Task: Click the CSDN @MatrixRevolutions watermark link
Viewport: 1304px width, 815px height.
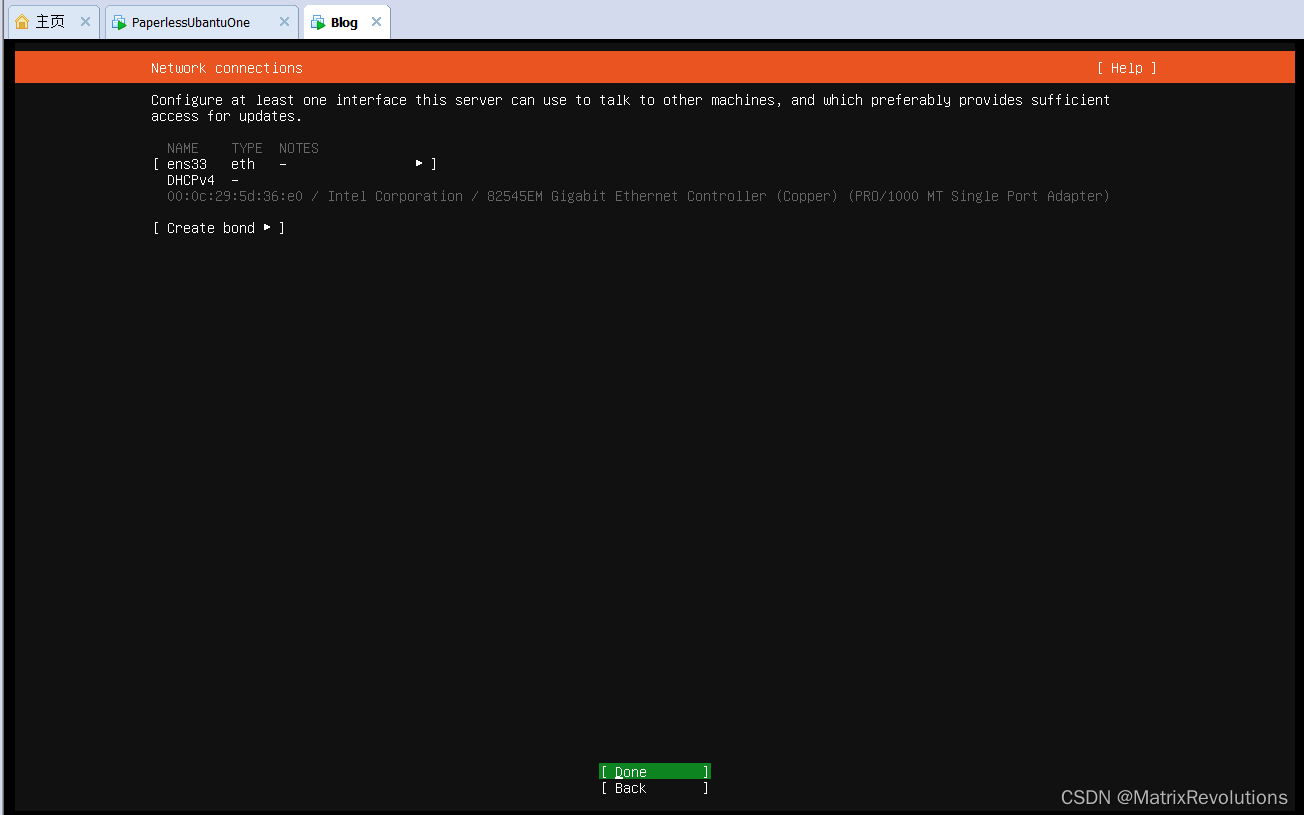Action: click(x=1174, y=797)
